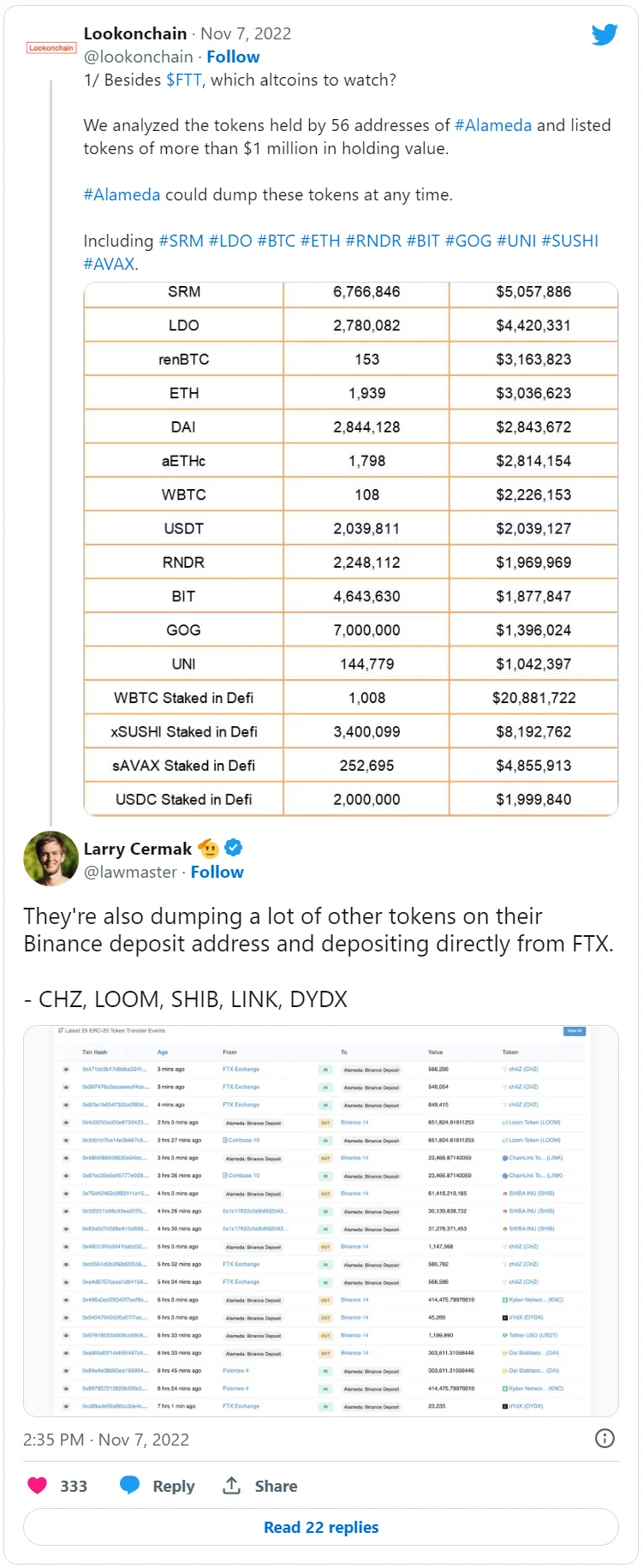643x1568 pixels.
Task: Click the $FTT cashtag link
Action: coord(184,80)
